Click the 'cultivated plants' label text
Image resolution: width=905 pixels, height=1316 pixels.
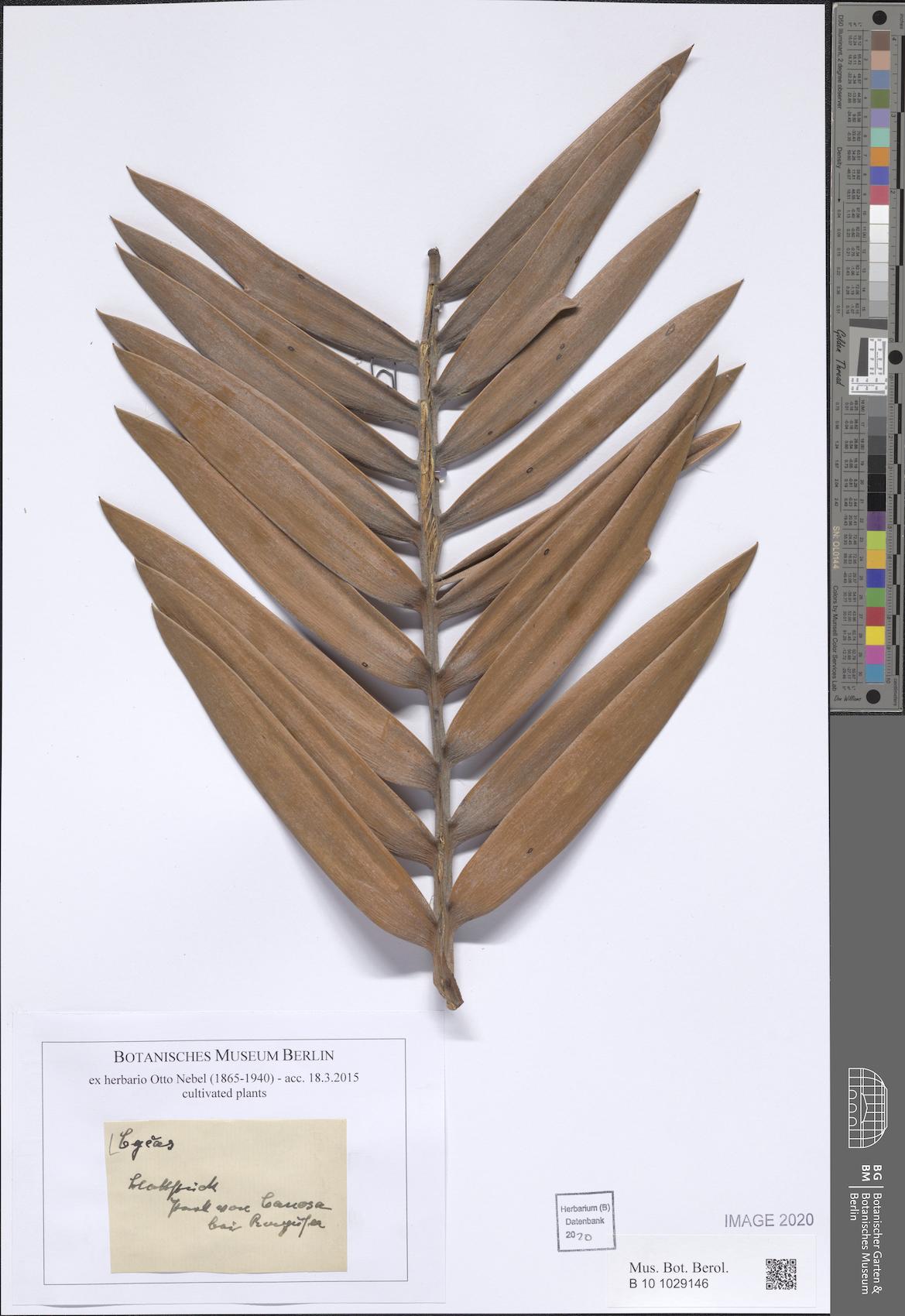pyautogui.click(x=224, y=1094)
